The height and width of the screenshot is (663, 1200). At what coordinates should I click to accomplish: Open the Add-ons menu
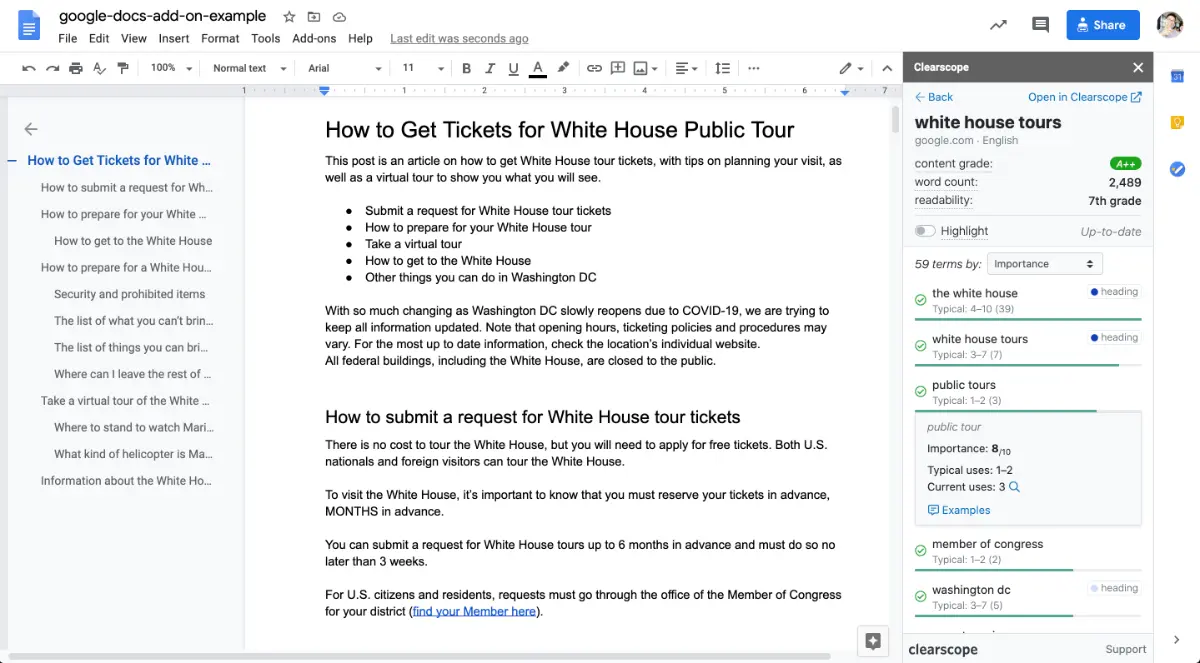point(314,39)
